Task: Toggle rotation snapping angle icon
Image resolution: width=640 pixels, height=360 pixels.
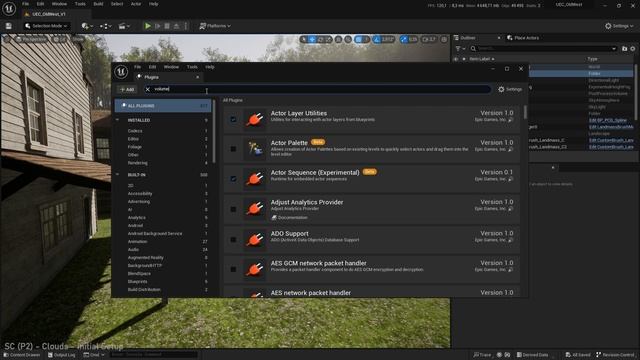Action: (377, 39)
